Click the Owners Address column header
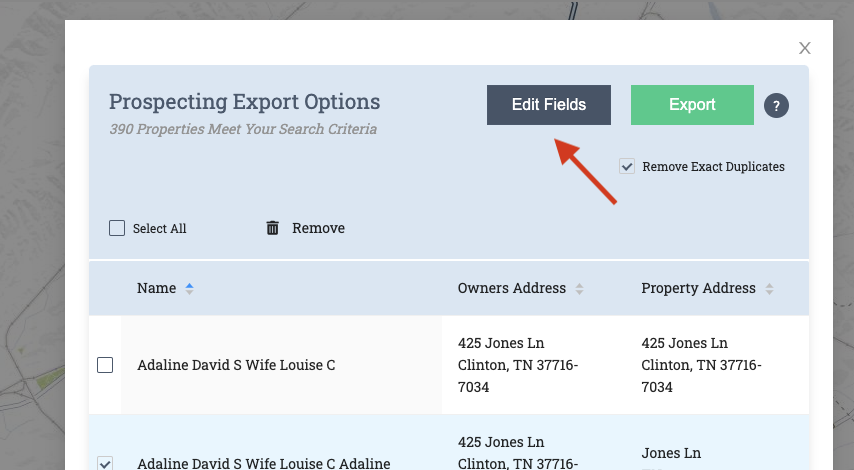This screenshot has height=470, width=854. pos(511,288)
